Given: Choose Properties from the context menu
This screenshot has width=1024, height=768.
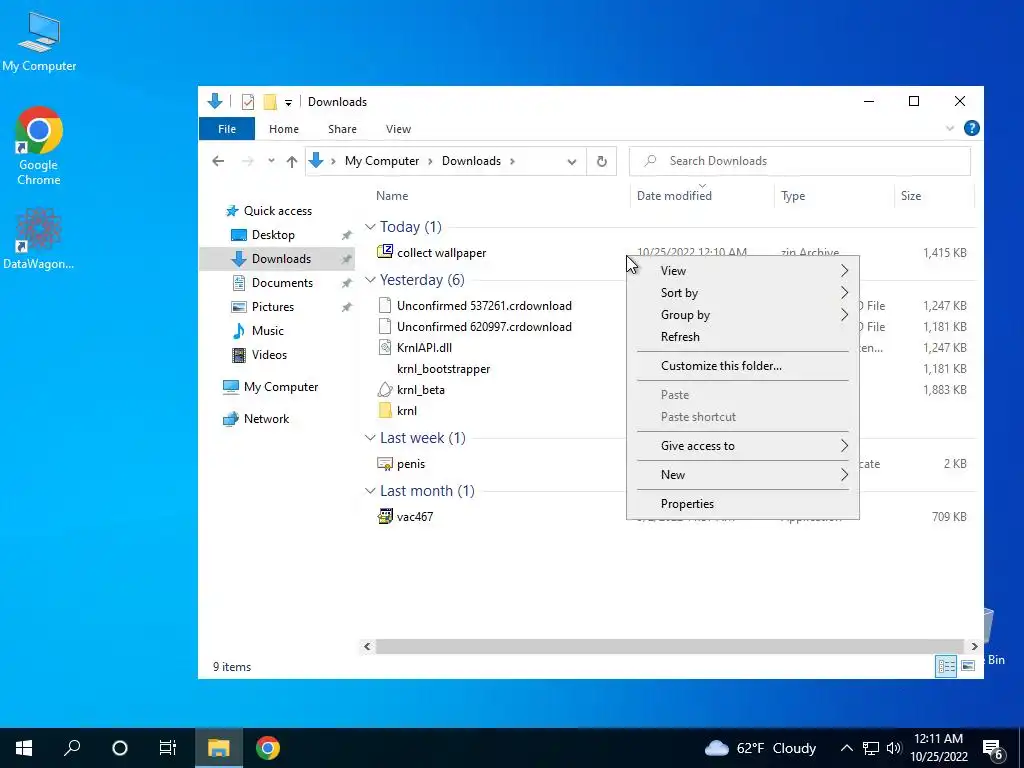Looking at the screenshot, I should pyautogui.click(x=743, y=504).
